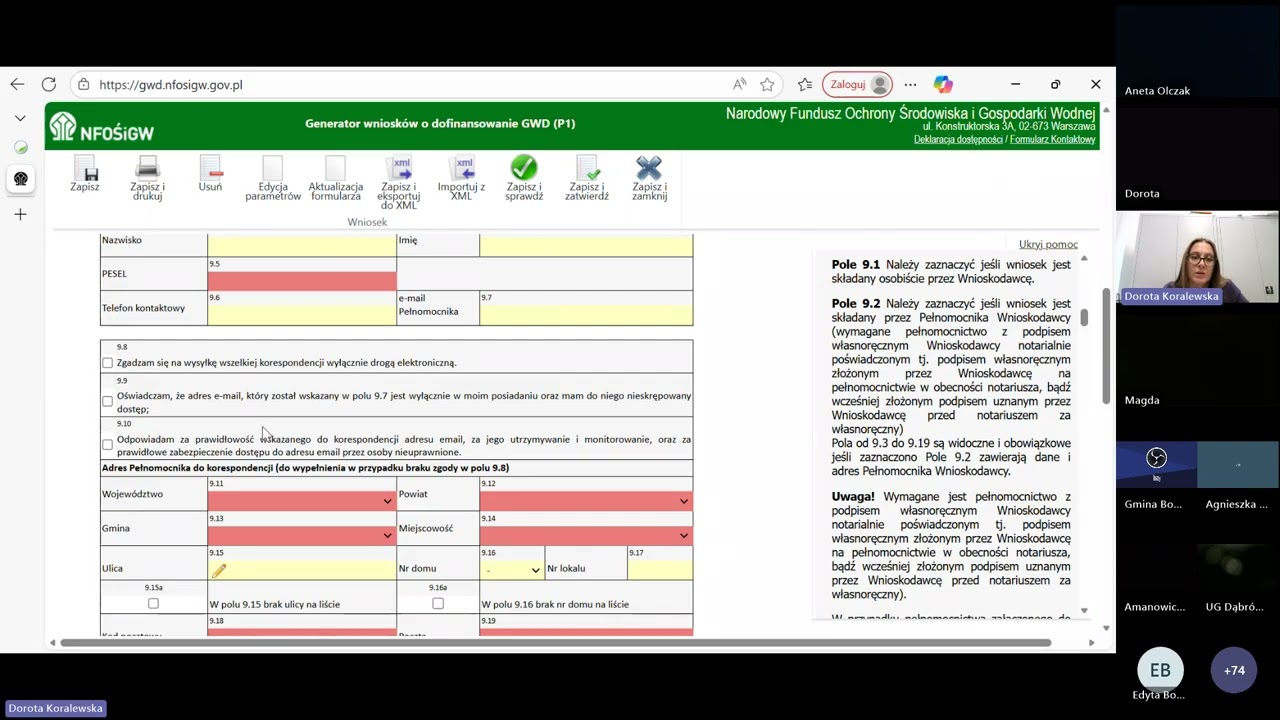Click the Zapisz i zatwierdź icon
Image resolution: width=1280 pixels, height=720 pixels.
tap(587, 168)
